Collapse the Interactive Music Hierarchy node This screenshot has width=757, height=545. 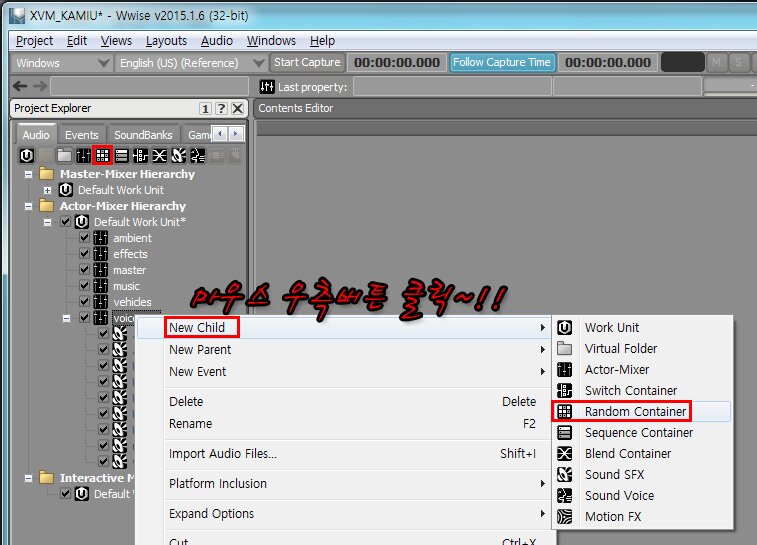tap(28, 478)
